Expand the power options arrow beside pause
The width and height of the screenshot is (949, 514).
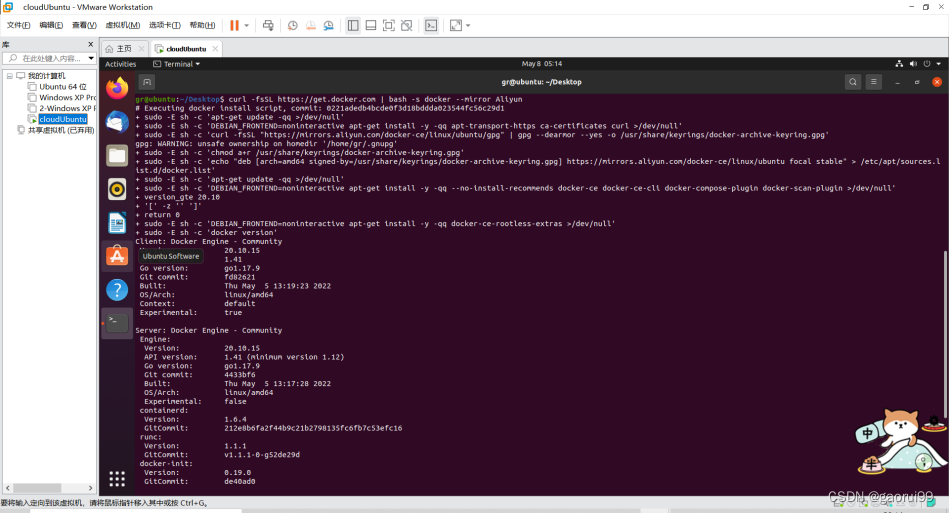click(246, 25)
